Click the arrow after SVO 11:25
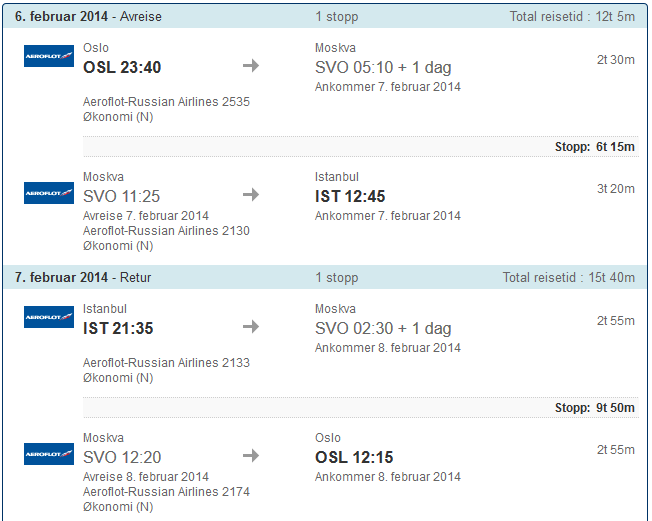 [x=251, y=195]
